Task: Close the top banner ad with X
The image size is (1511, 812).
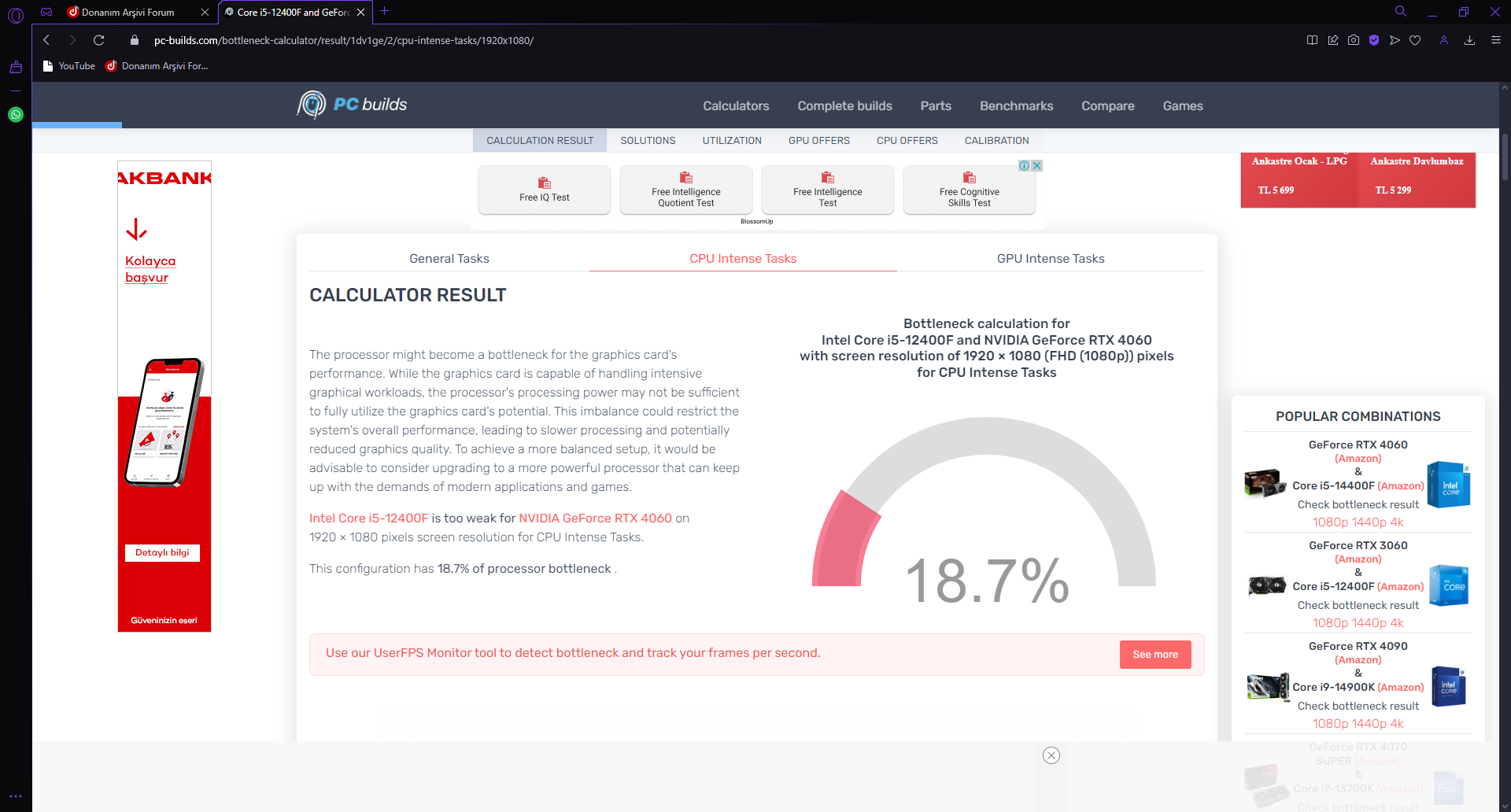Action: point(1037,165)
